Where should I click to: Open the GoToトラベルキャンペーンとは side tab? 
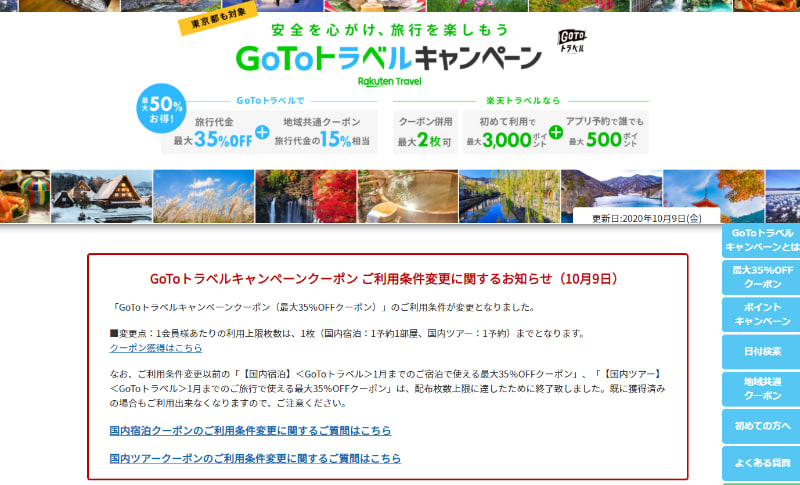point(761,240)
